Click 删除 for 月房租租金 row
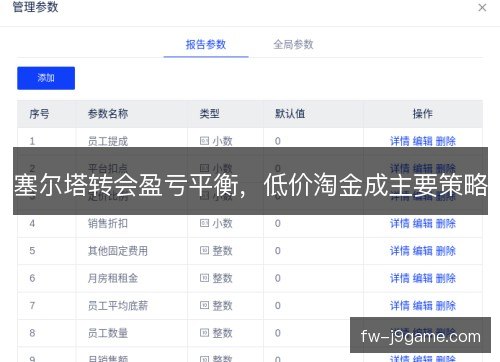 pyautogui.click(x=445, y=278)
